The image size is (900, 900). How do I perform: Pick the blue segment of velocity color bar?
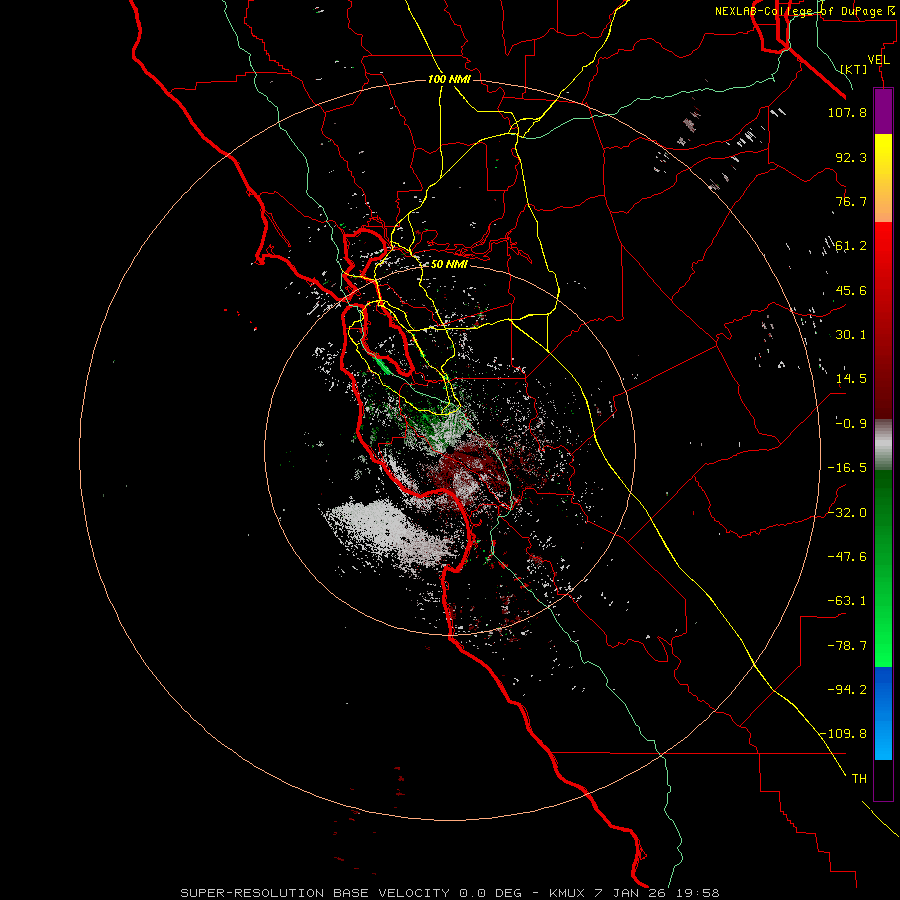[883, 713]
